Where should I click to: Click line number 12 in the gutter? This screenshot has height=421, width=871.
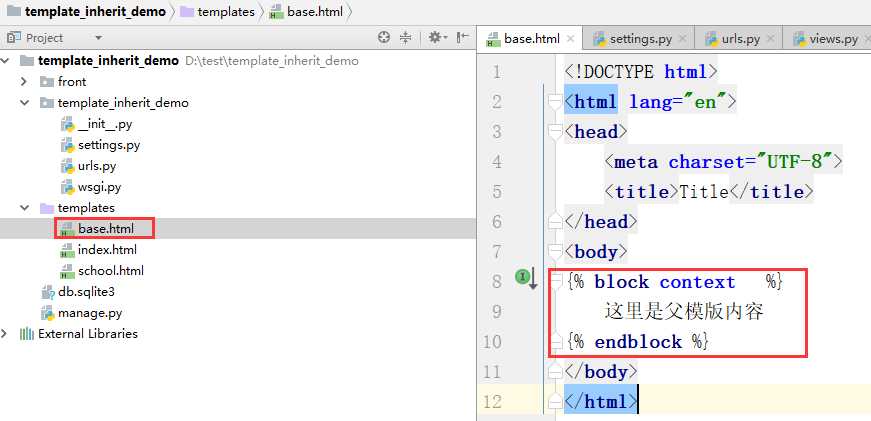coord(493,401)
